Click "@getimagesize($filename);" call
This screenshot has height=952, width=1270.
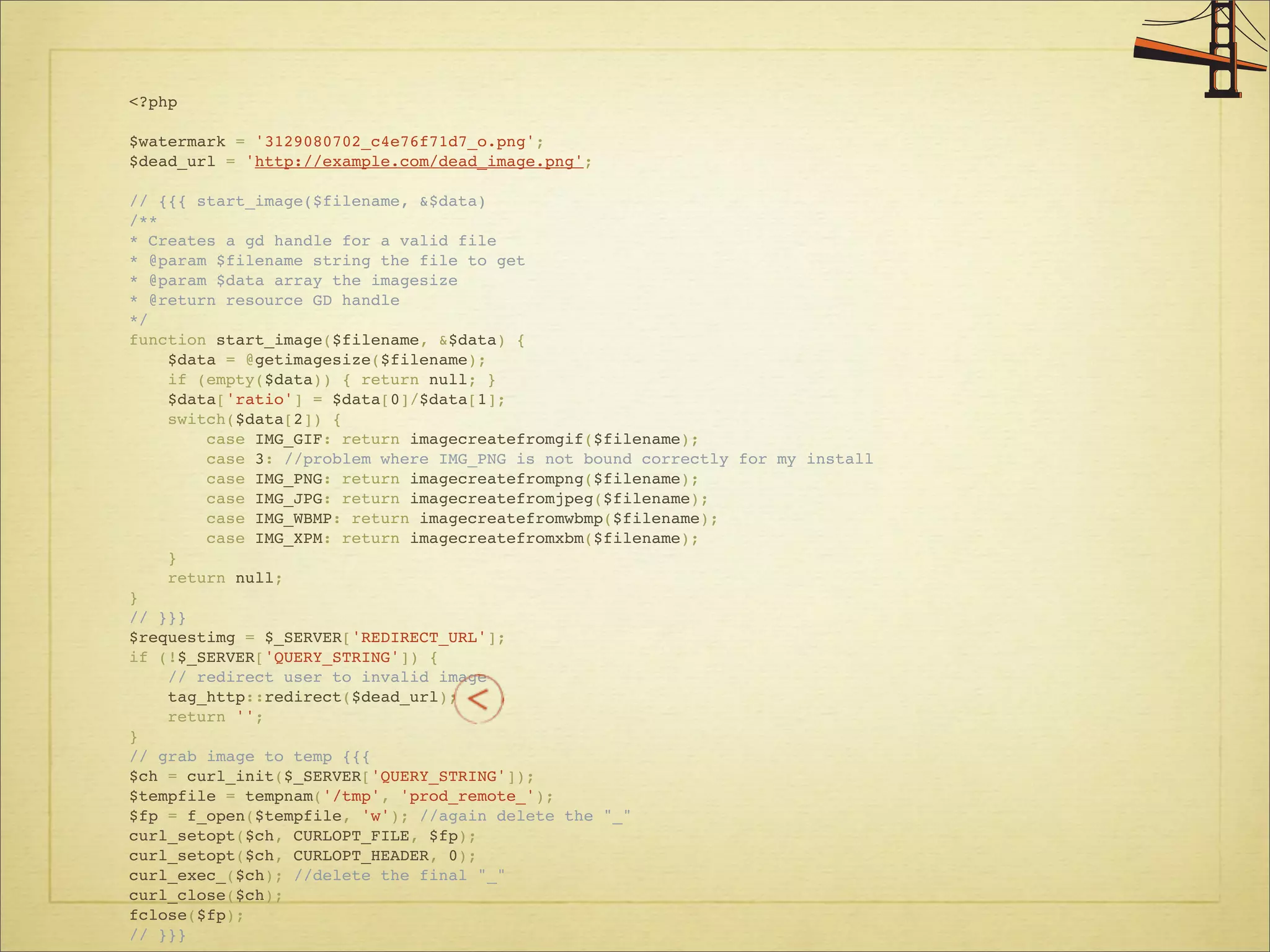(366, 360)
